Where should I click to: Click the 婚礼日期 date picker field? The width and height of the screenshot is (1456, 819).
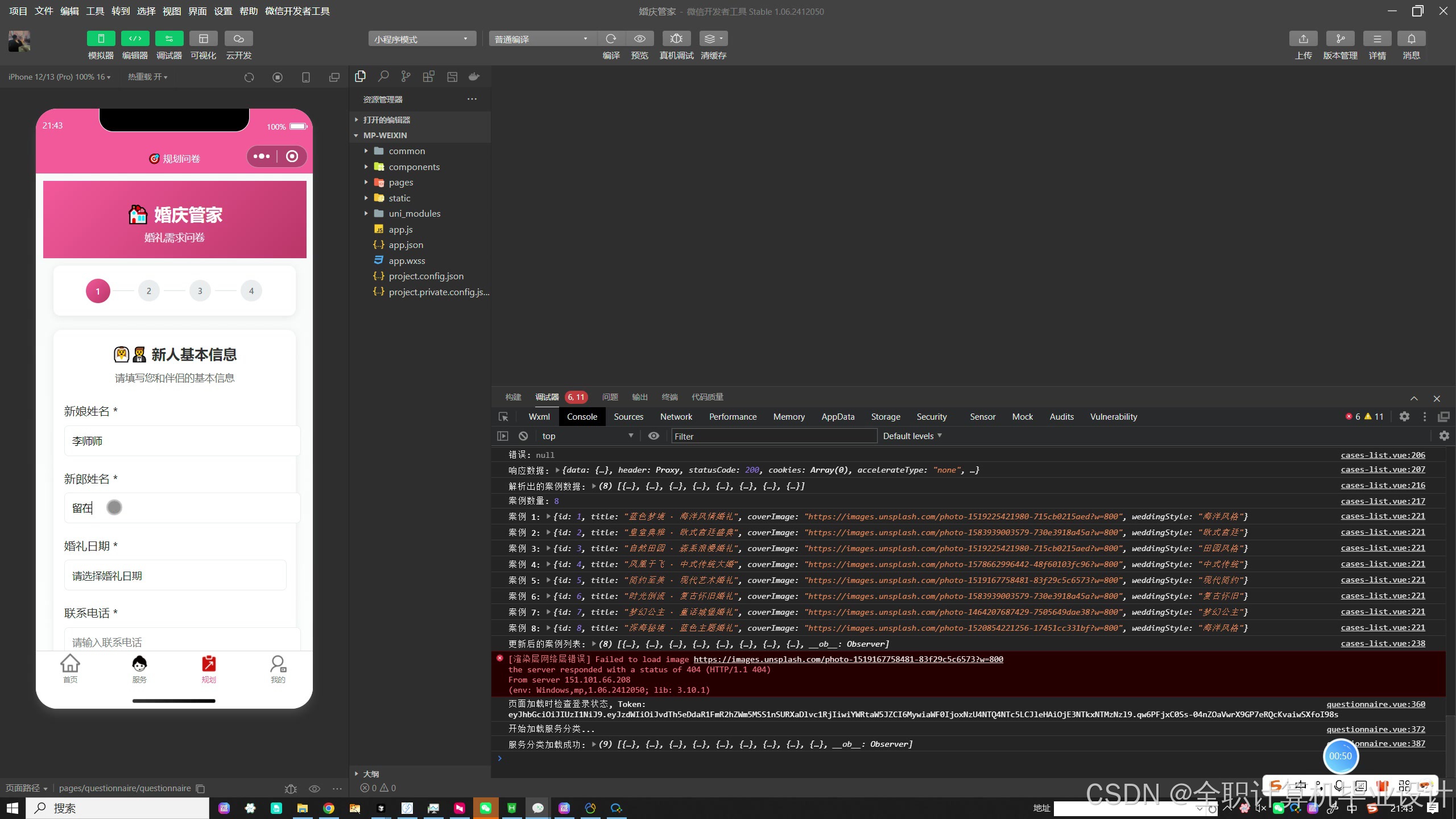click(175, 576)
